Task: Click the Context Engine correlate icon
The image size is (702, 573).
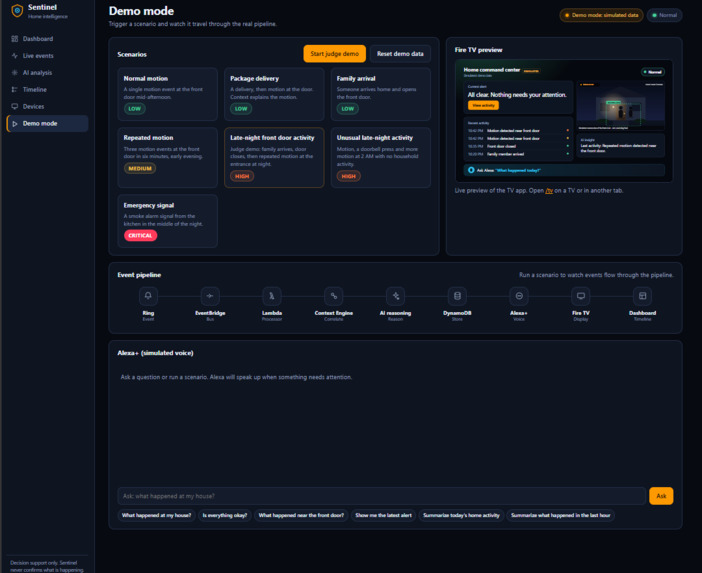Action: click(334, 296)
